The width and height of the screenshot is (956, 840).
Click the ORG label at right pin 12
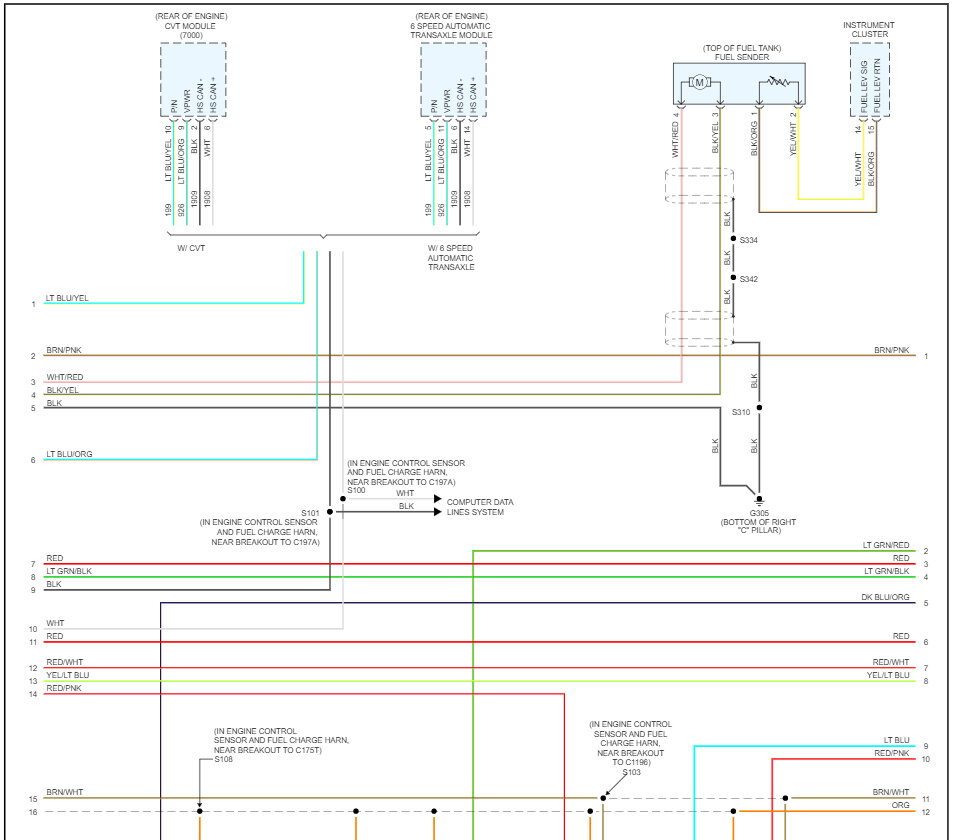point(901,805)
